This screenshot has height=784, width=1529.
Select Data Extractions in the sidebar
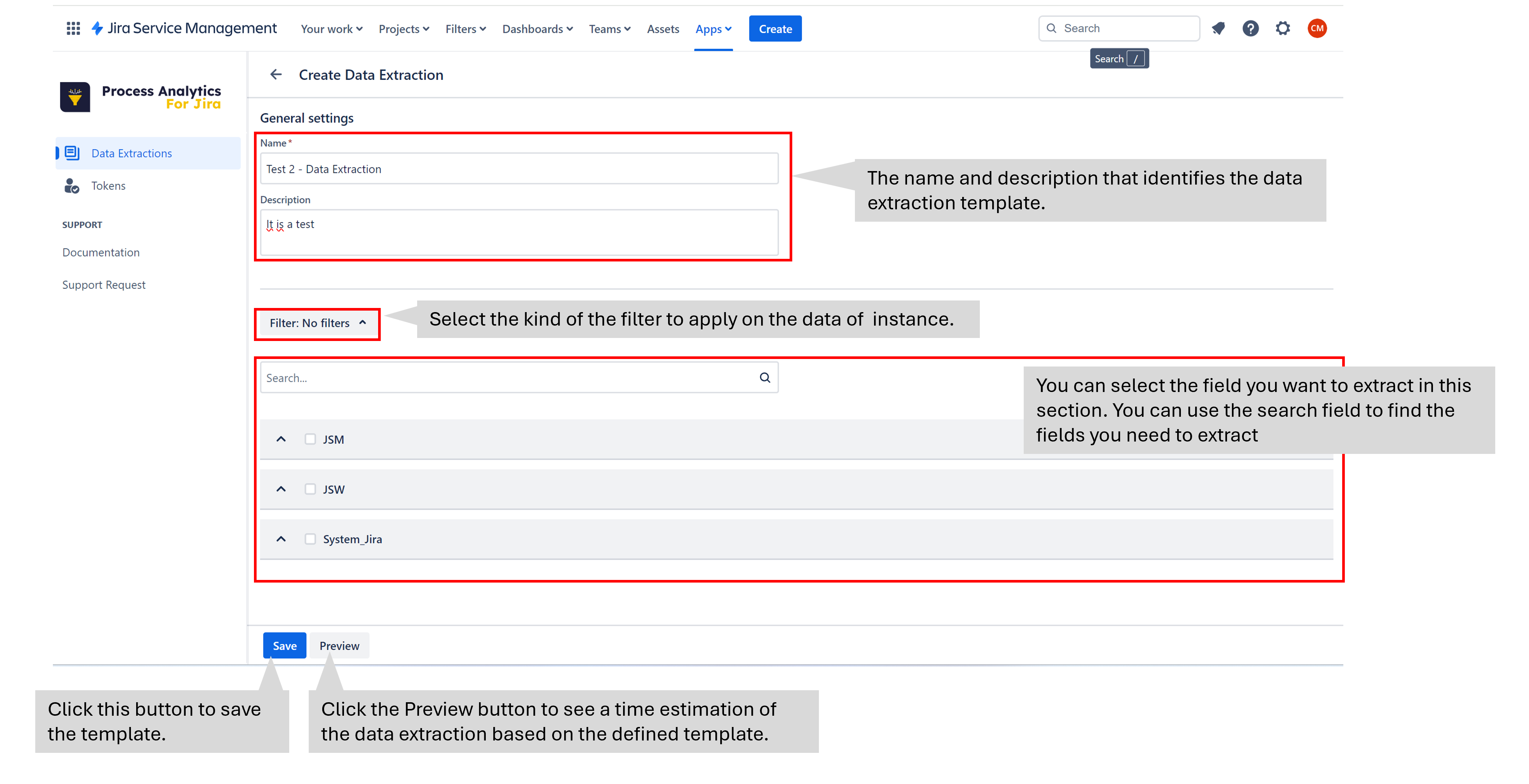pyautogui.click(x=148, y=153)
